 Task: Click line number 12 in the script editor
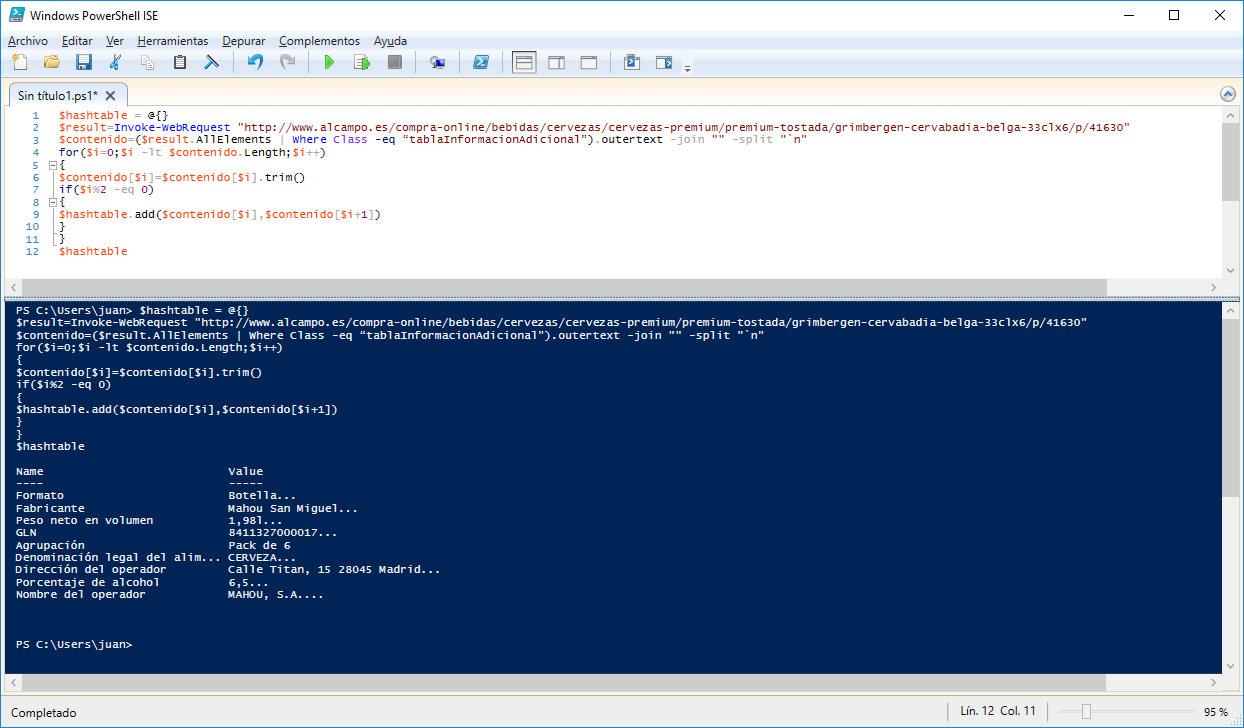pyautogui.click(x=33, y=251)
